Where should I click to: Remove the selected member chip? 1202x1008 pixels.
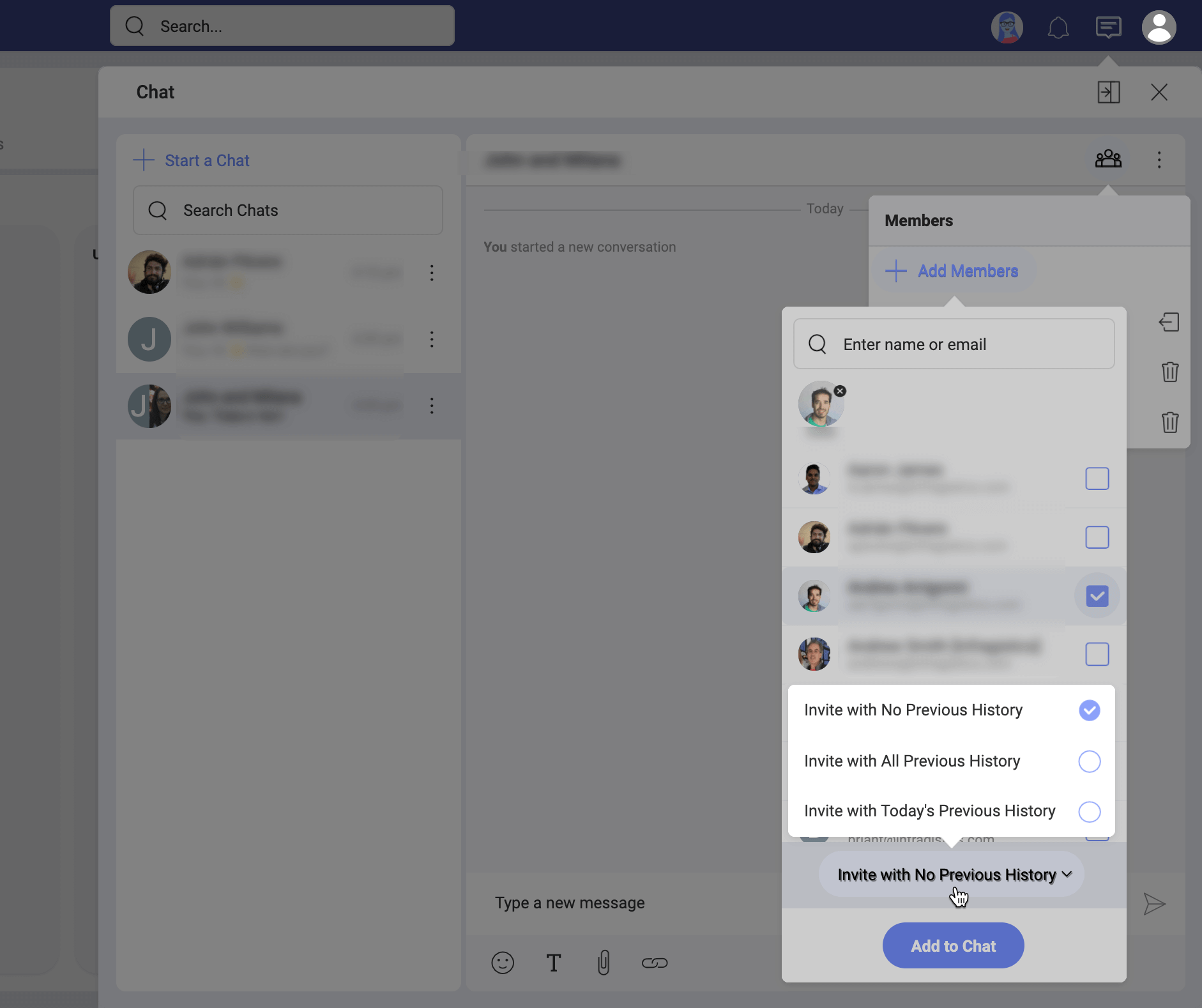(839, 390)
